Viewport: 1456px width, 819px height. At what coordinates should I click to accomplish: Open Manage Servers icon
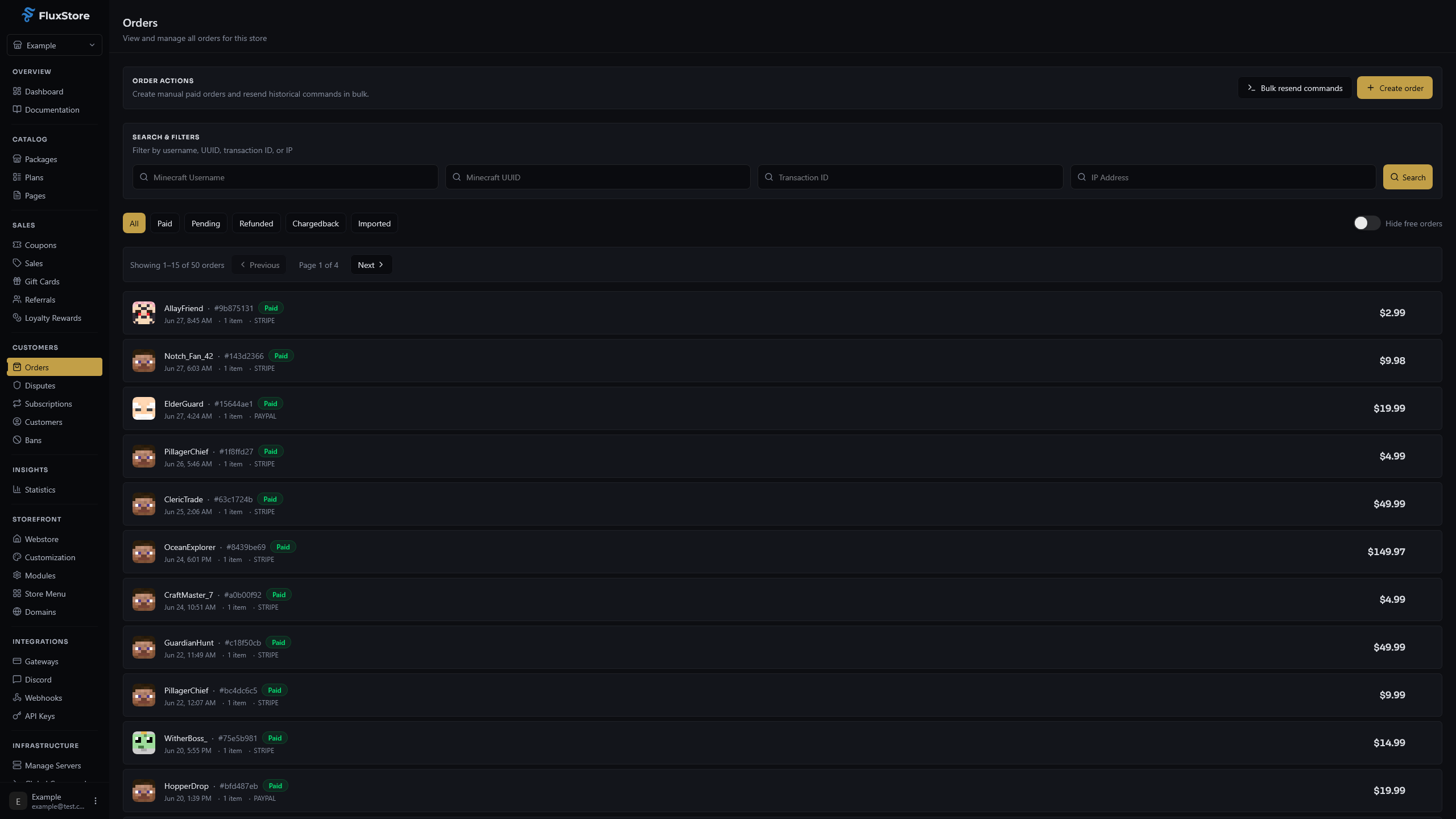tap(17, 765)
